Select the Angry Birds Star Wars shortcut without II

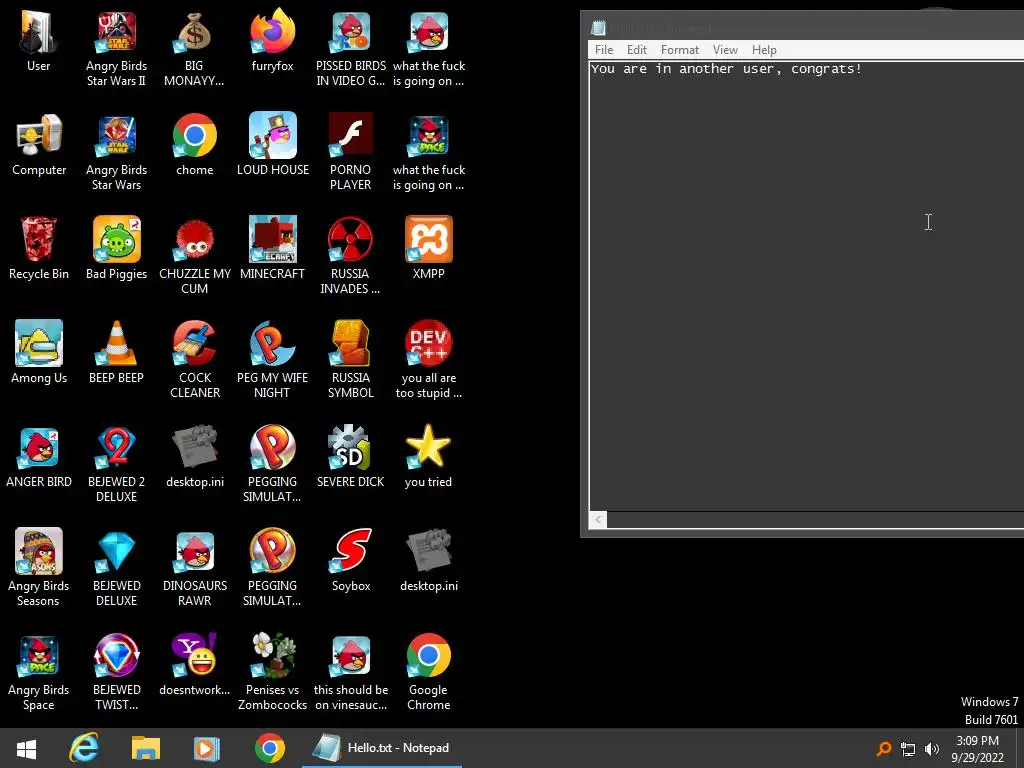click(116, 153)
